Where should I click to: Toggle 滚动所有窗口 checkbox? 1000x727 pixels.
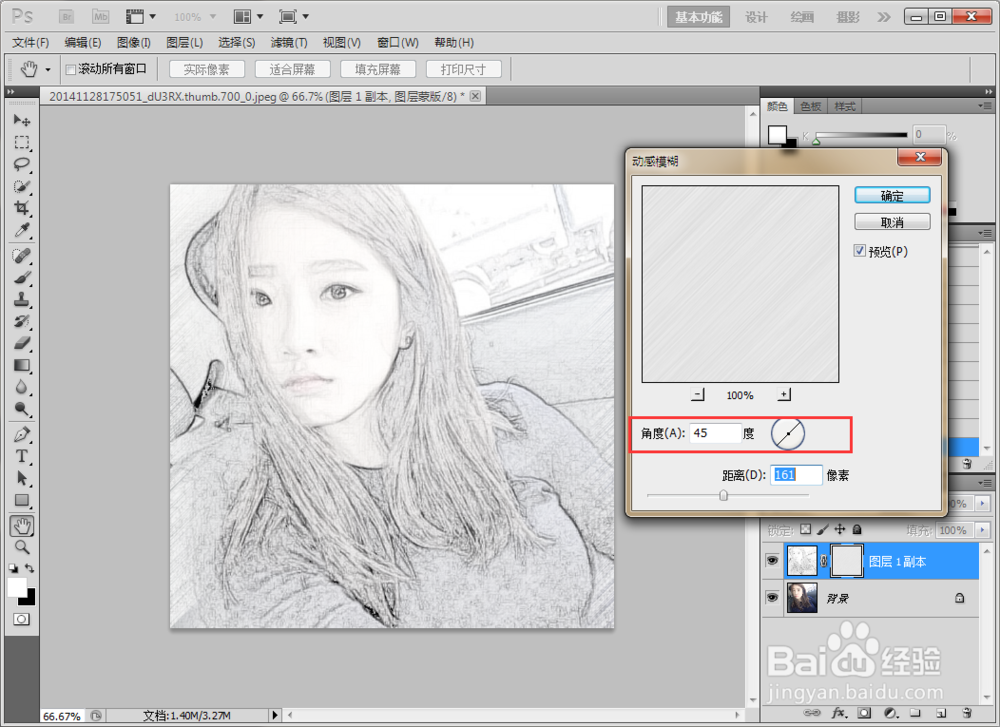click(71, 70)
